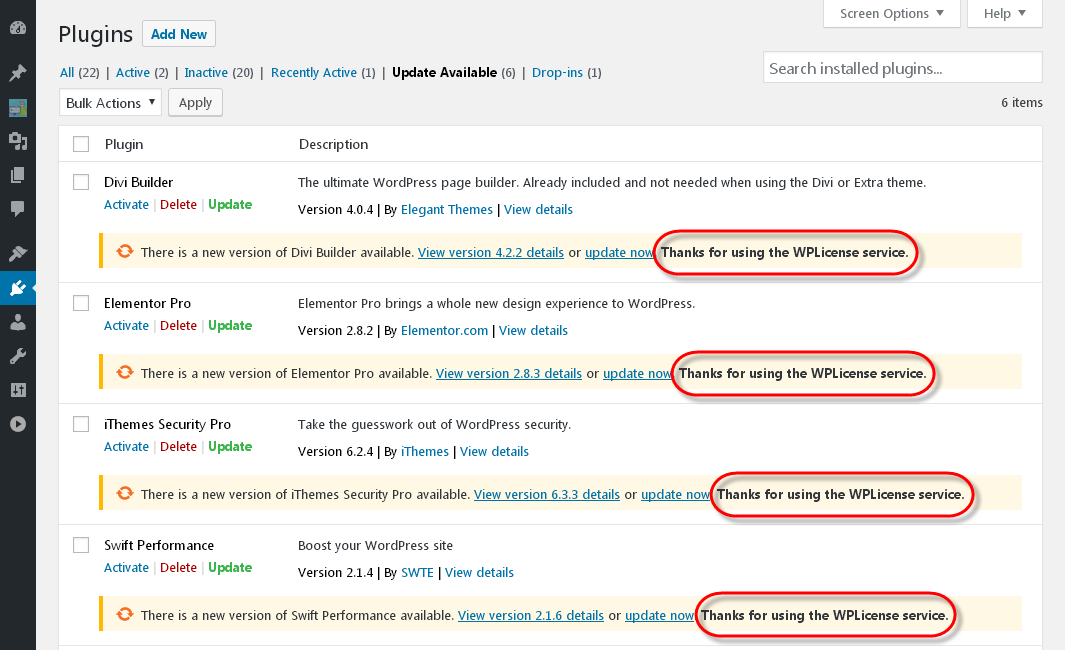The image size is (1065, 650).
Task: Filter by Active plugins
Action: (133, 73)
